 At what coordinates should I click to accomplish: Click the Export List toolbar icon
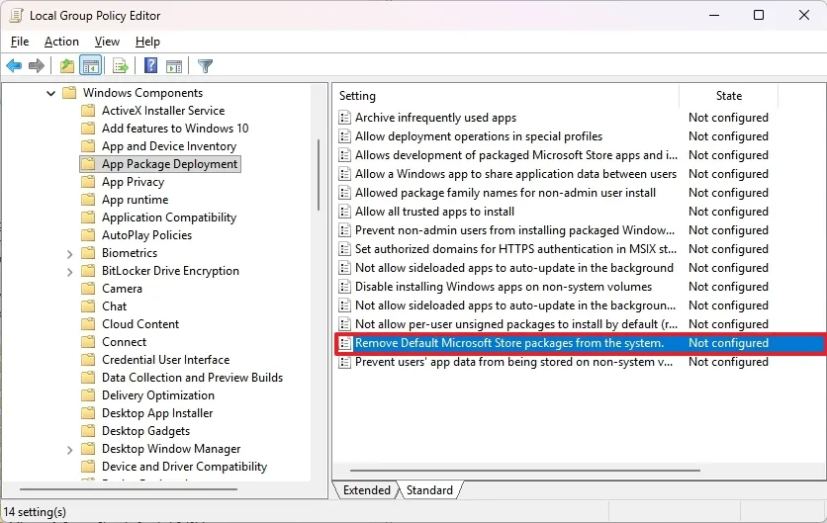(120, 66)
